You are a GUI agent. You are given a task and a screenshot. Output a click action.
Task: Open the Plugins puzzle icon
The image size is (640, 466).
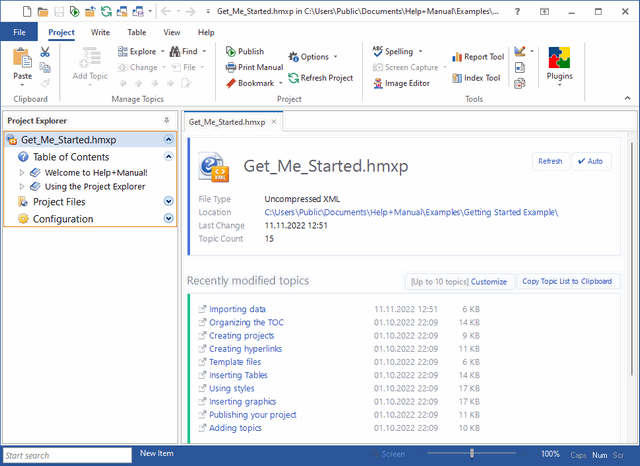pos(559,58)
